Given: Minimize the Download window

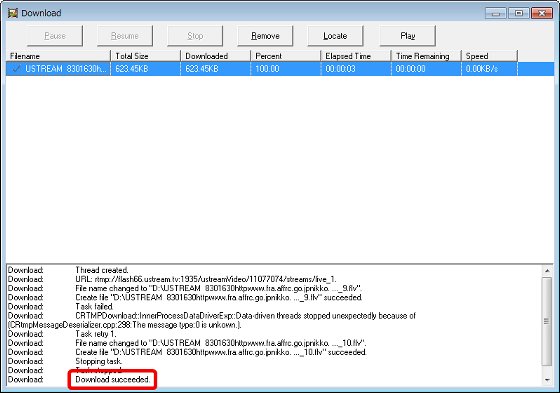Looking at the screenshot, I should tap(495, 14).
